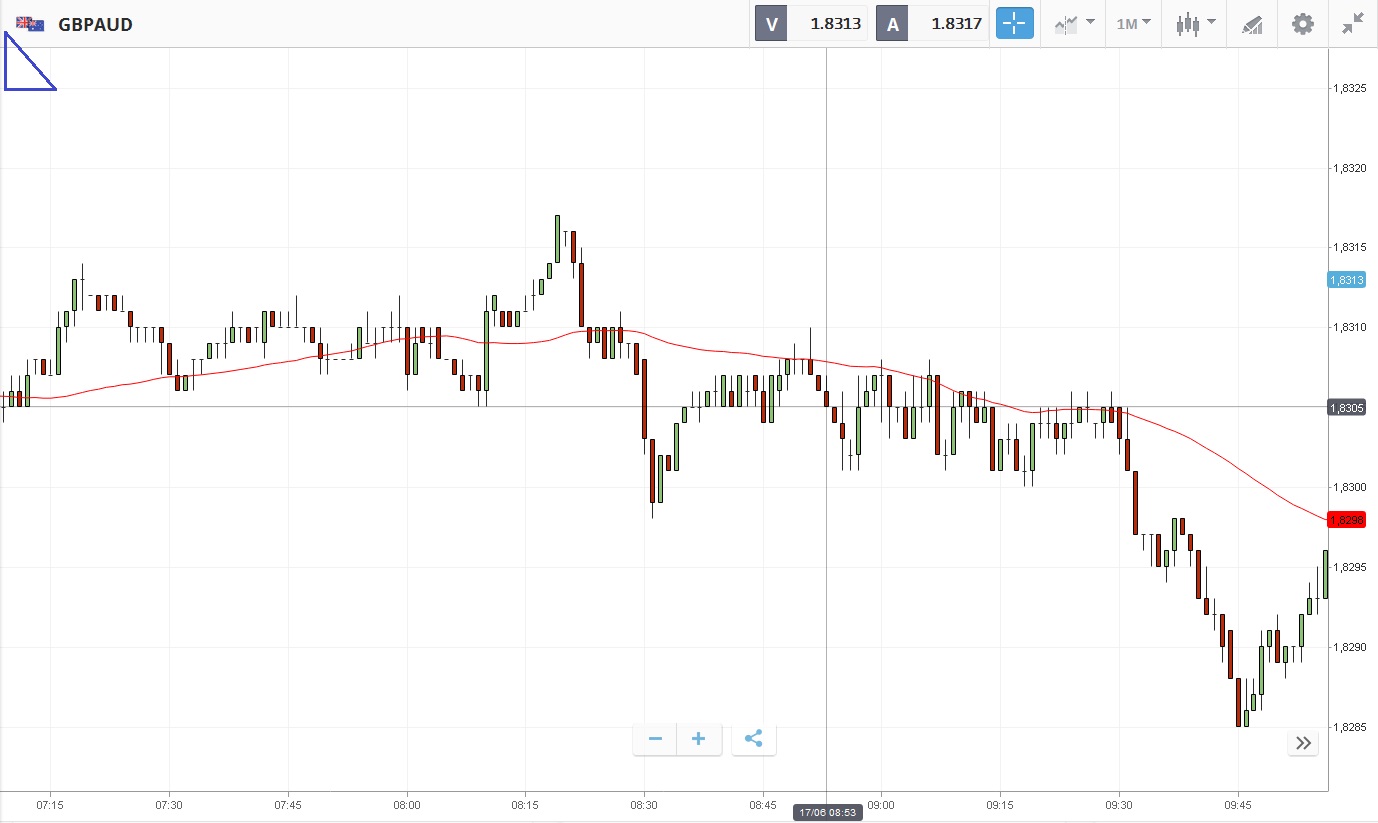1378x823 pixels.
Task: Click the blue 1,8313 price label
Action: pos(1347,280)
